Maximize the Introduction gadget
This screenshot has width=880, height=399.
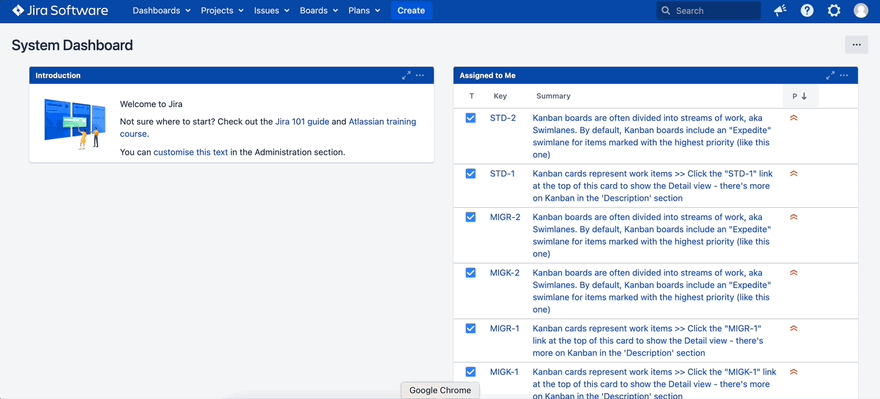(406, 75)
